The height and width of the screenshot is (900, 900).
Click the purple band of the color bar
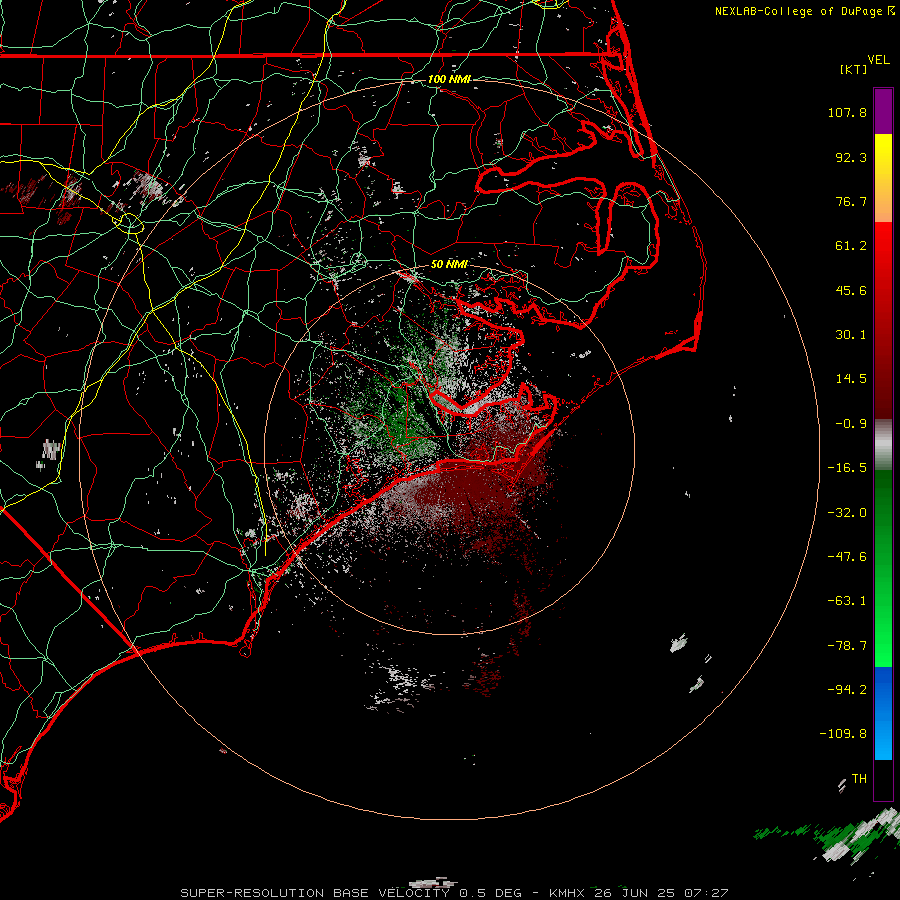883,111
